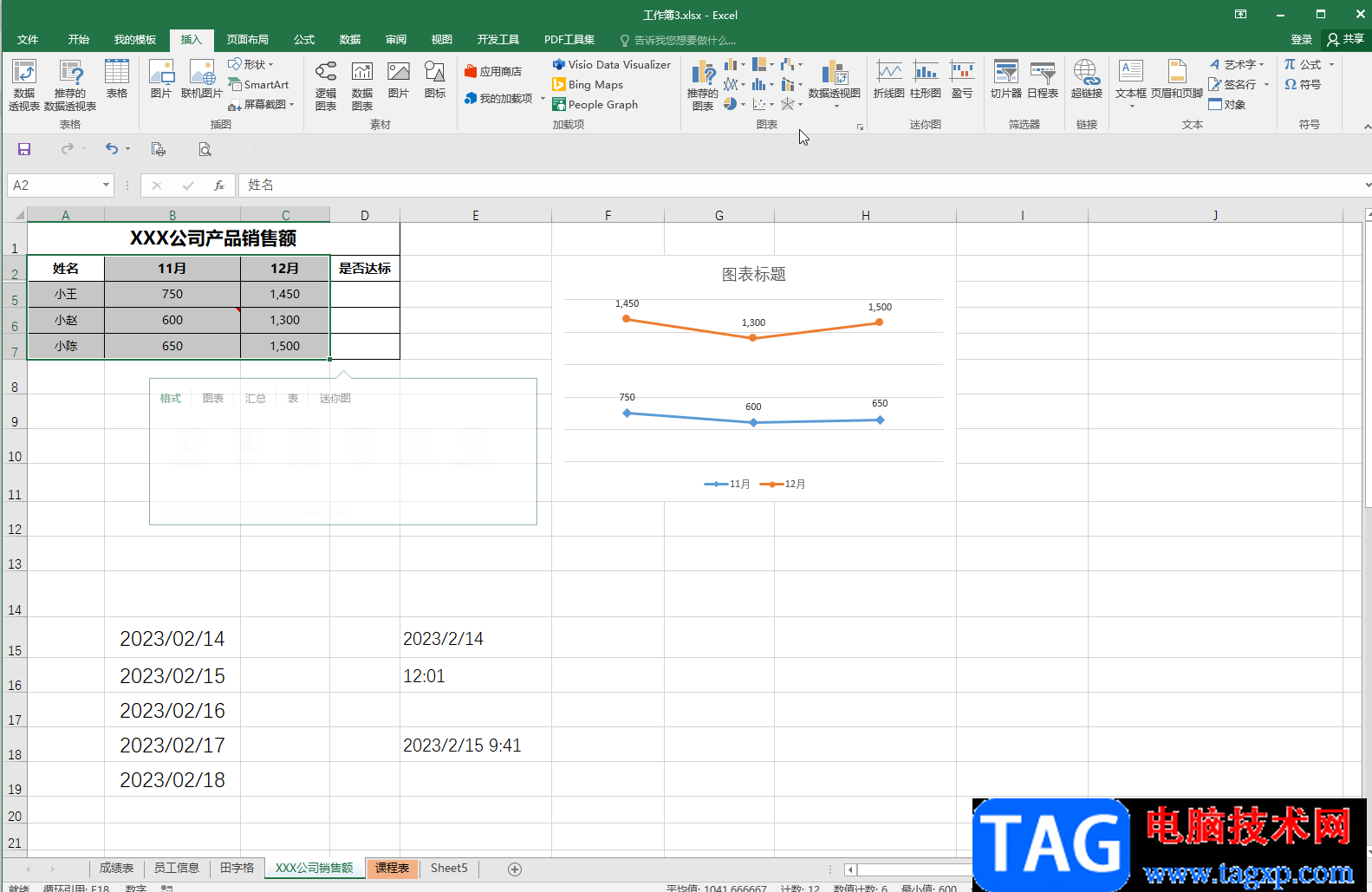This screenshot has height=892, width=1372.
Task: Open Recommended Charts
Action: (703, 85)
